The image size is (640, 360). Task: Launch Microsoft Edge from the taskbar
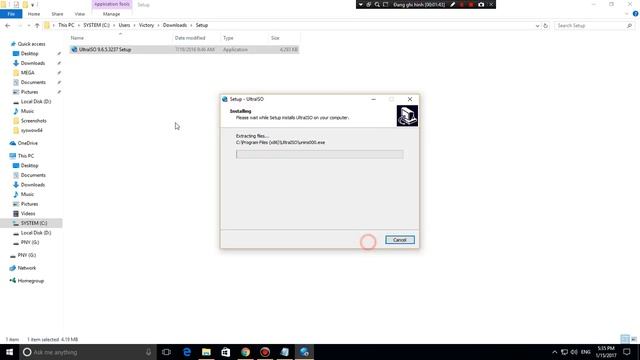pos(187,352)
